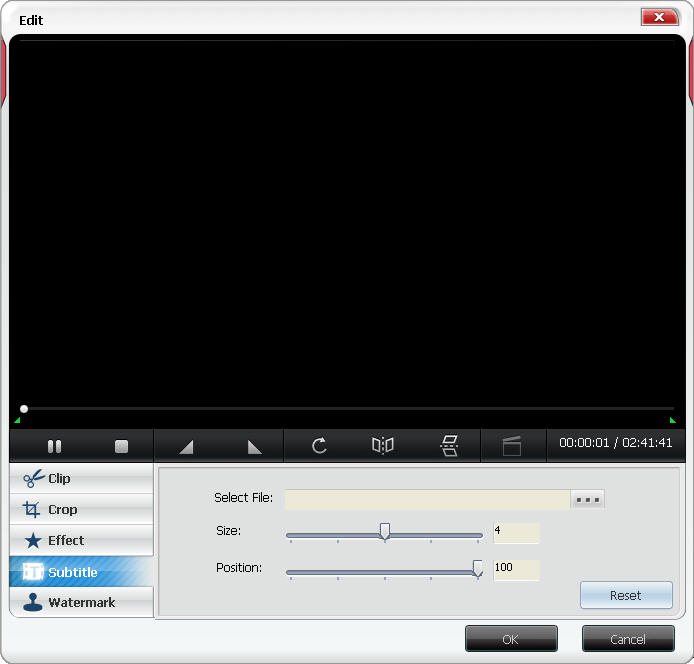Click the Position value field showing 100
694x664 pixels.
pos(516,570)
